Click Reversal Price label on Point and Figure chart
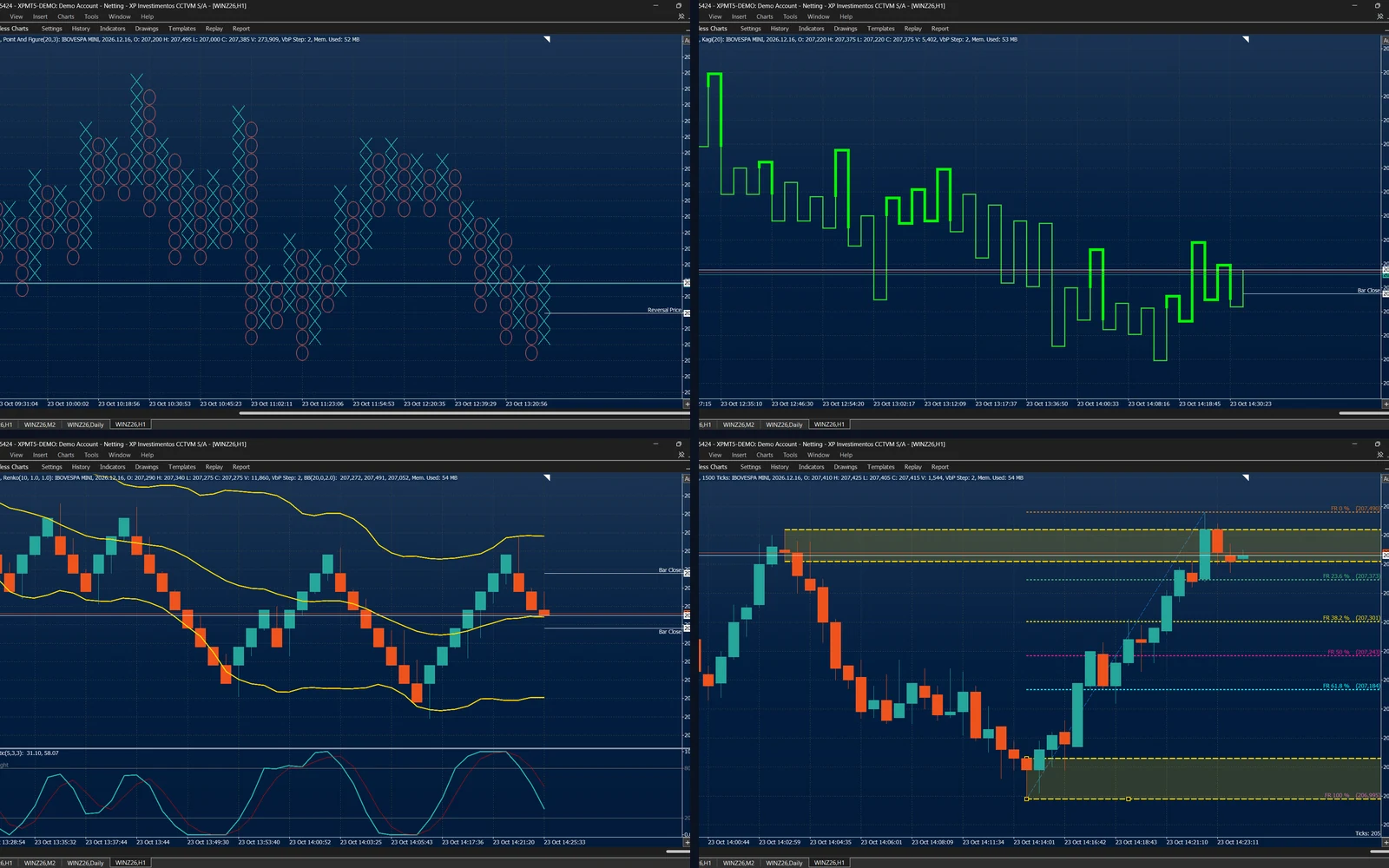Image resolution: width=1389 pixels, height=868 pixels. [664, 310]
